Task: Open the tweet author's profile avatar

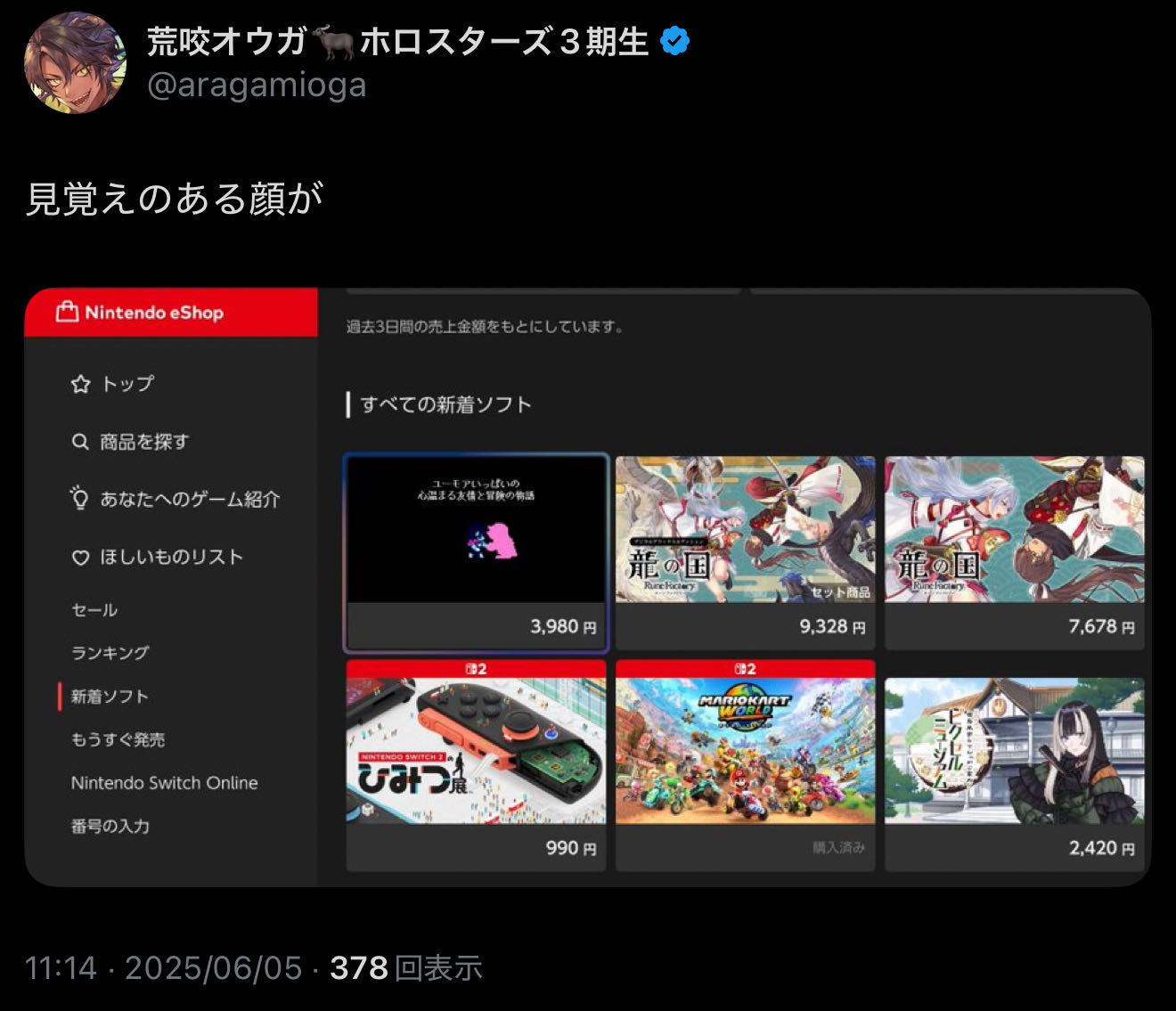Action: click(75, 62)
